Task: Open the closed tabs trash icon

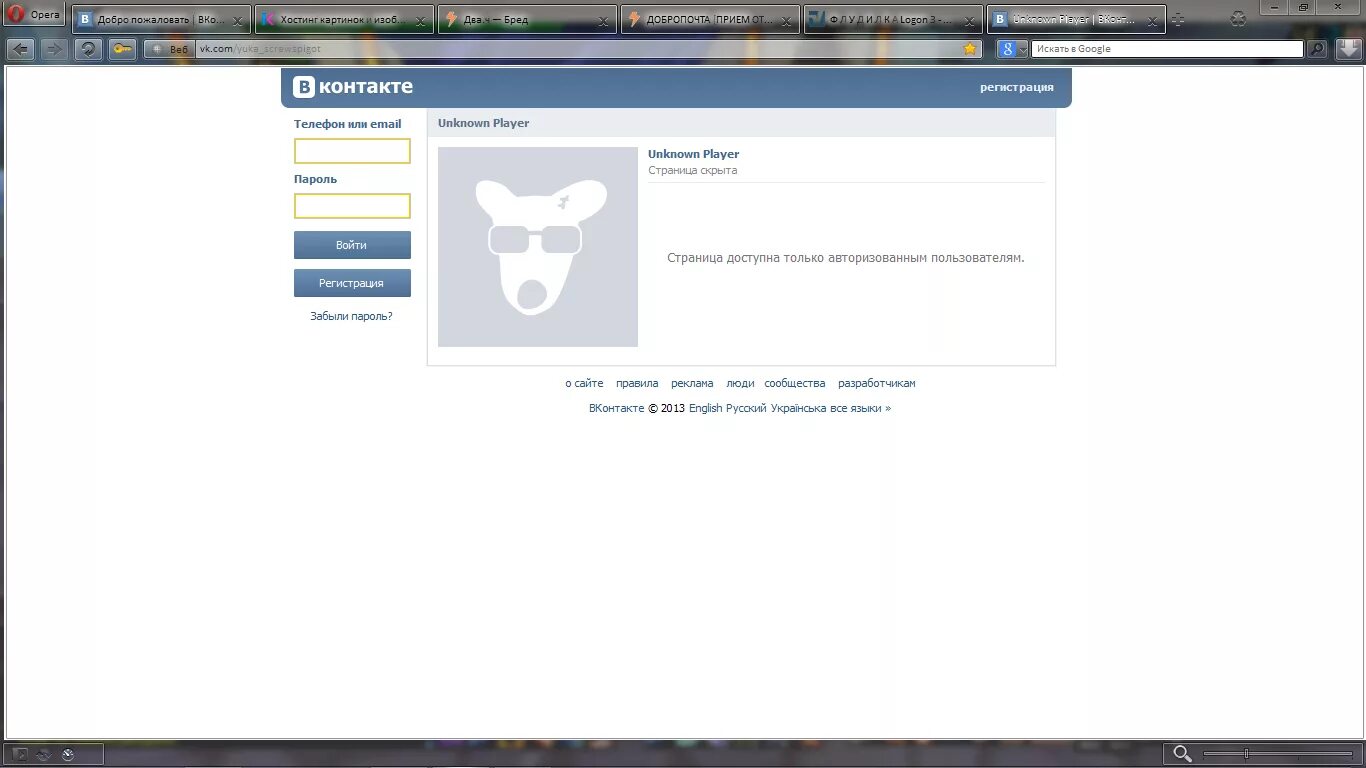Action: coord(1239,18)
